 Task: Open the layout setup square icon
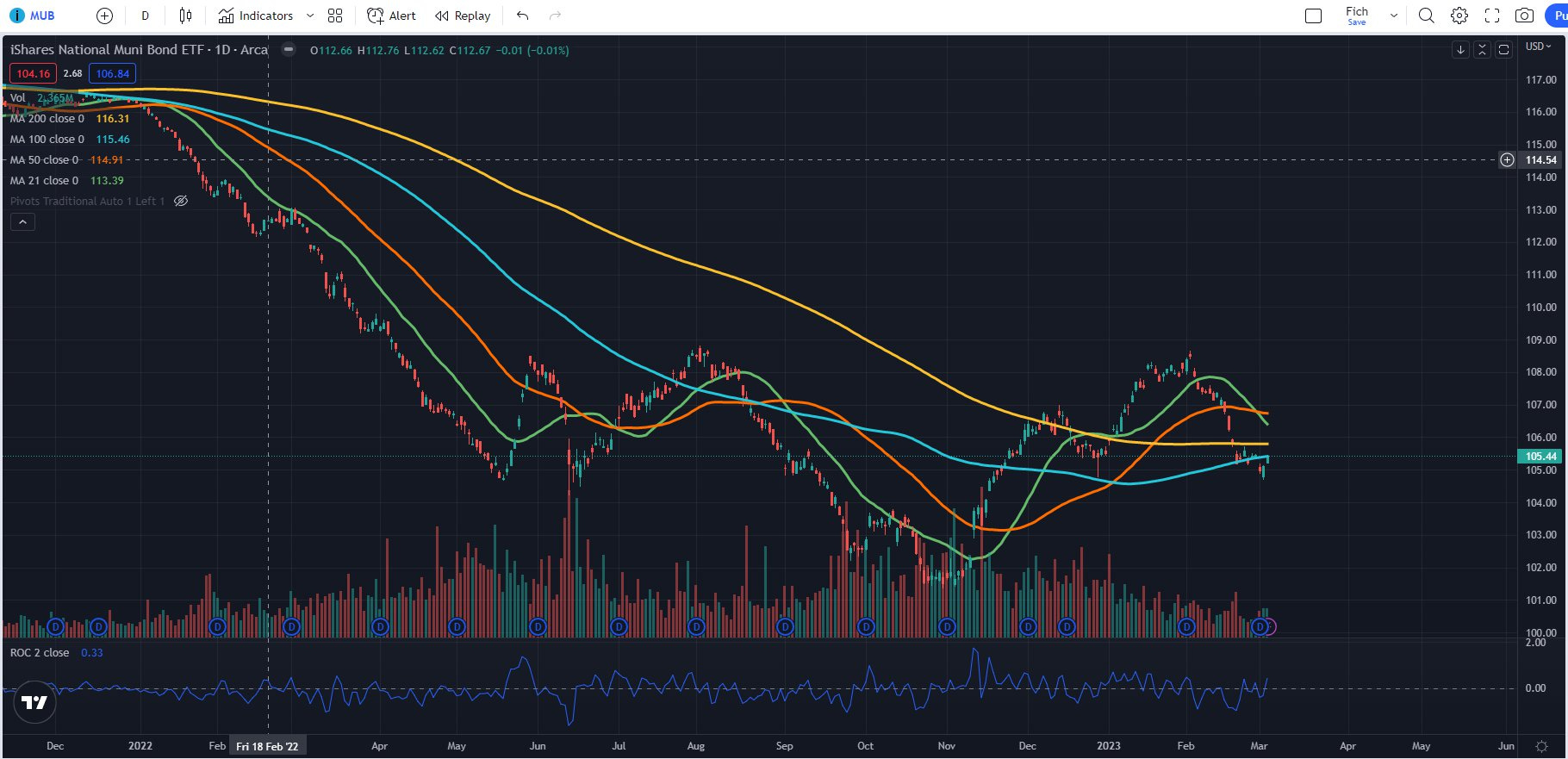[1313, 16]
